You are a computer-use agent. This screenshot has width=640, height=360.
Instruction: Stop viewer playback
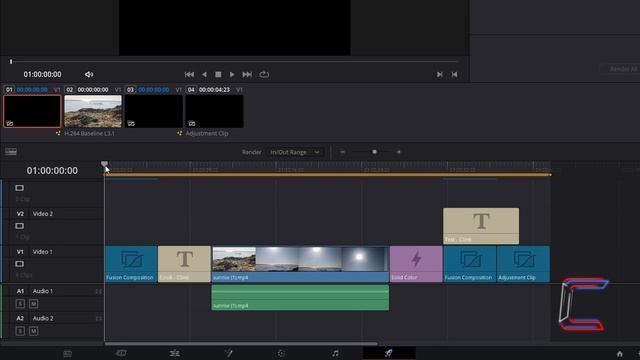[x=218, y=74]
